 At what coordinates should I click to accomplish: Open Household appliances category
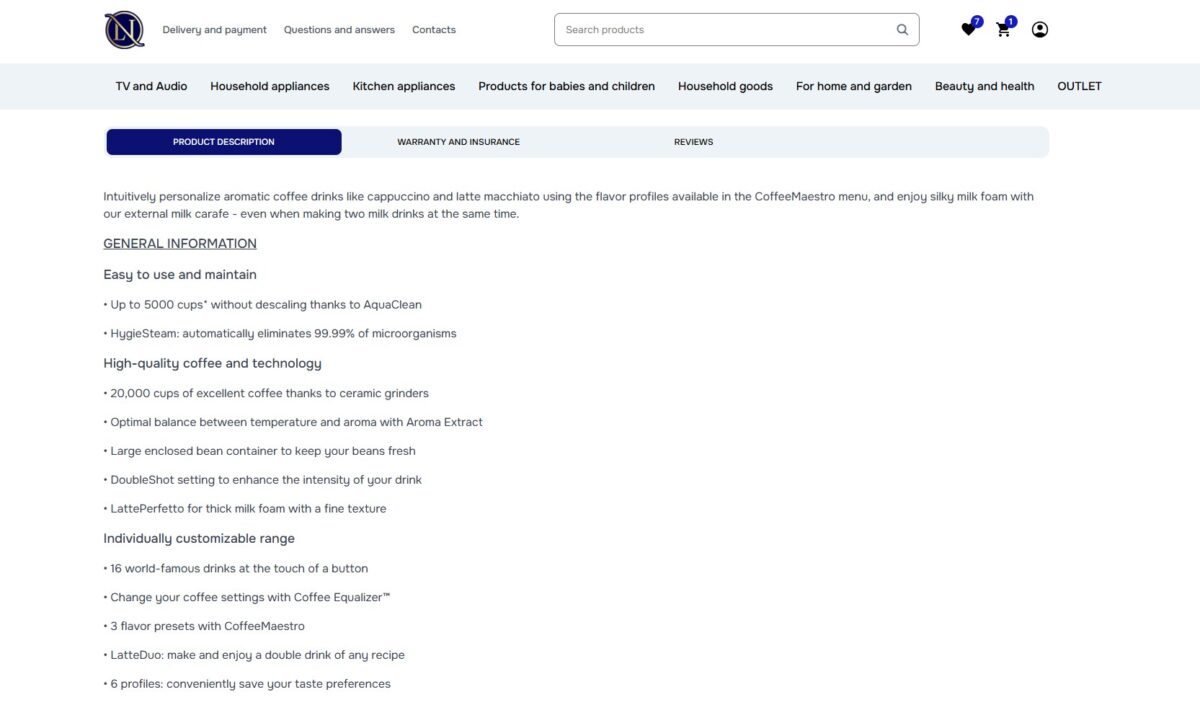(270, 86)
